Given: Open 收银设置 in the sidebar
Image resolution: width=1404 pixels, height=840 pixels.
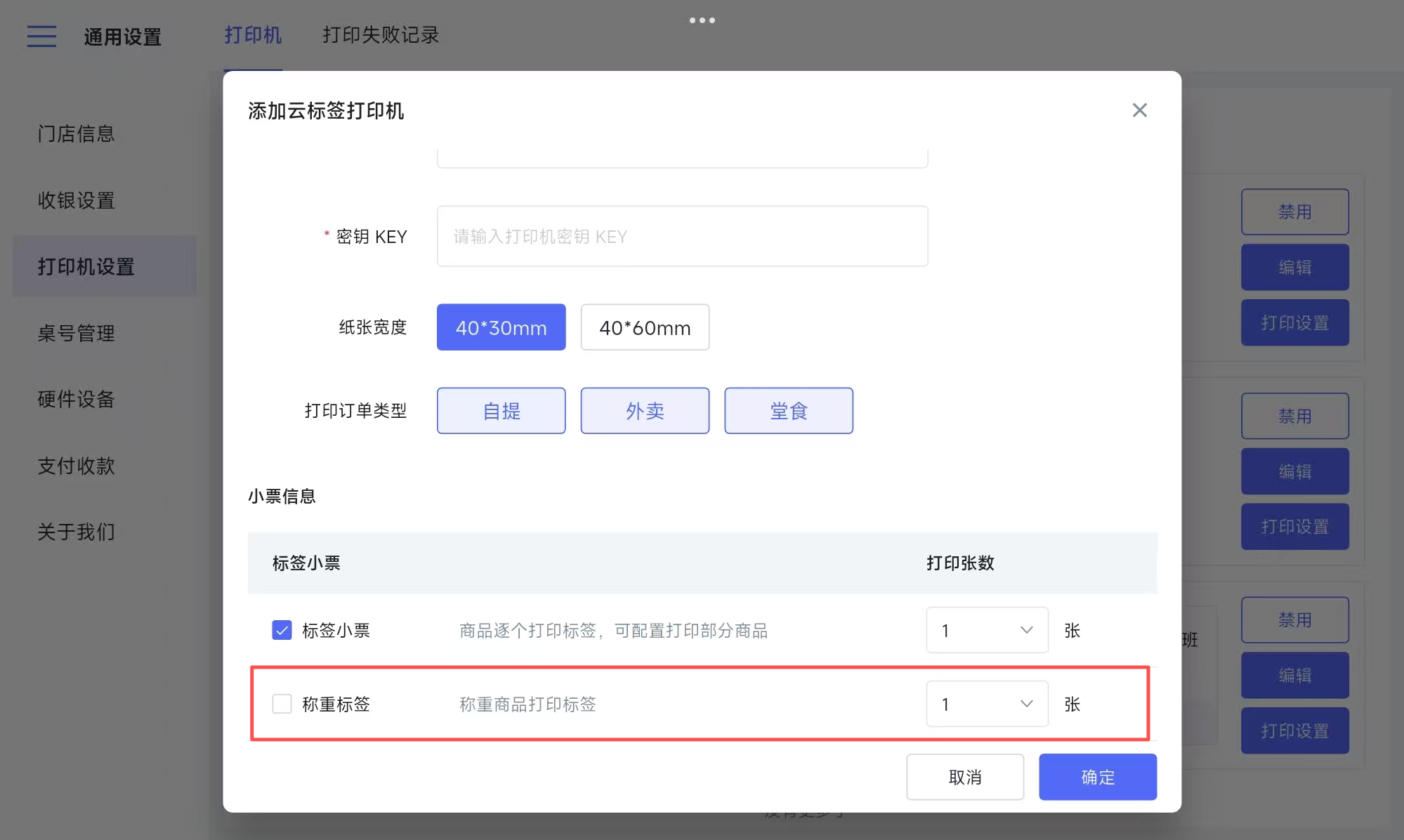Looking at the screenshot, I should (76, 200).
